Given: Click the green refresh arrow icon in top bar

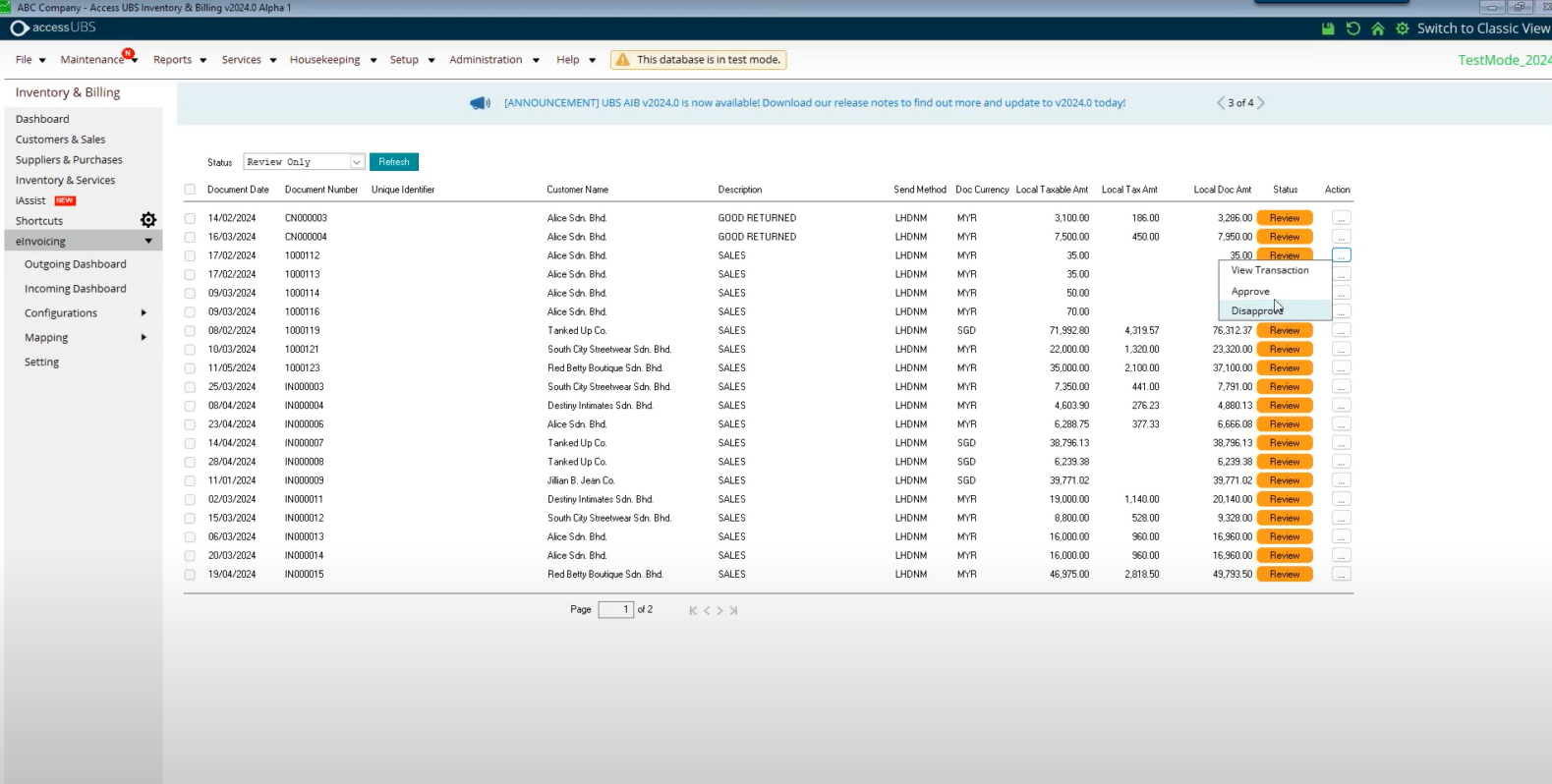Looking at the screenshot, I should point(1353,28).
